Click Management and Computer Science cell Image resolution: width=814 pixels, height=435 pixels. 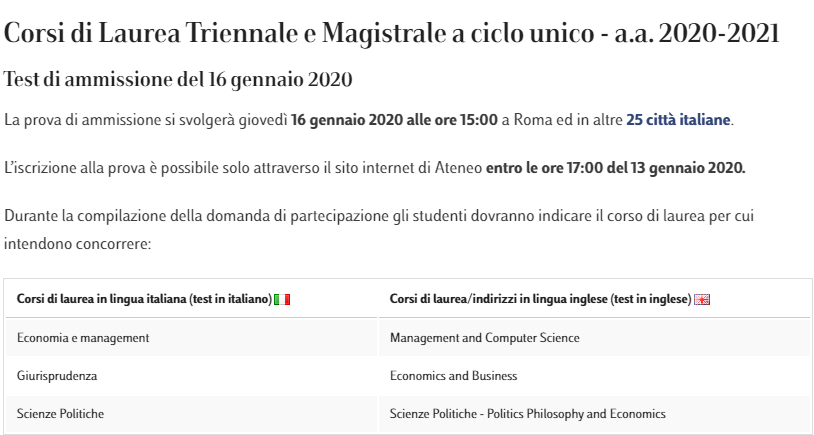(594, 337)
